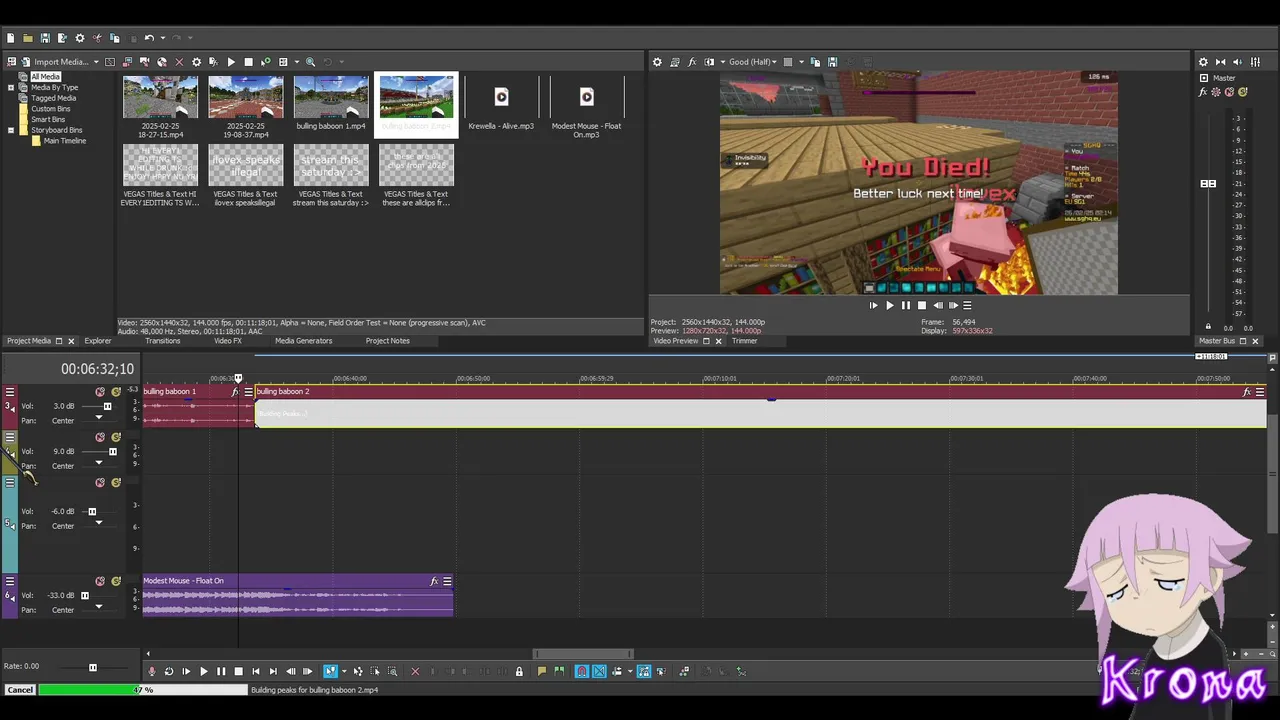1280x720 pixels.
Task: Toggle Loop Playback in the transport bar
Action: 169,671
